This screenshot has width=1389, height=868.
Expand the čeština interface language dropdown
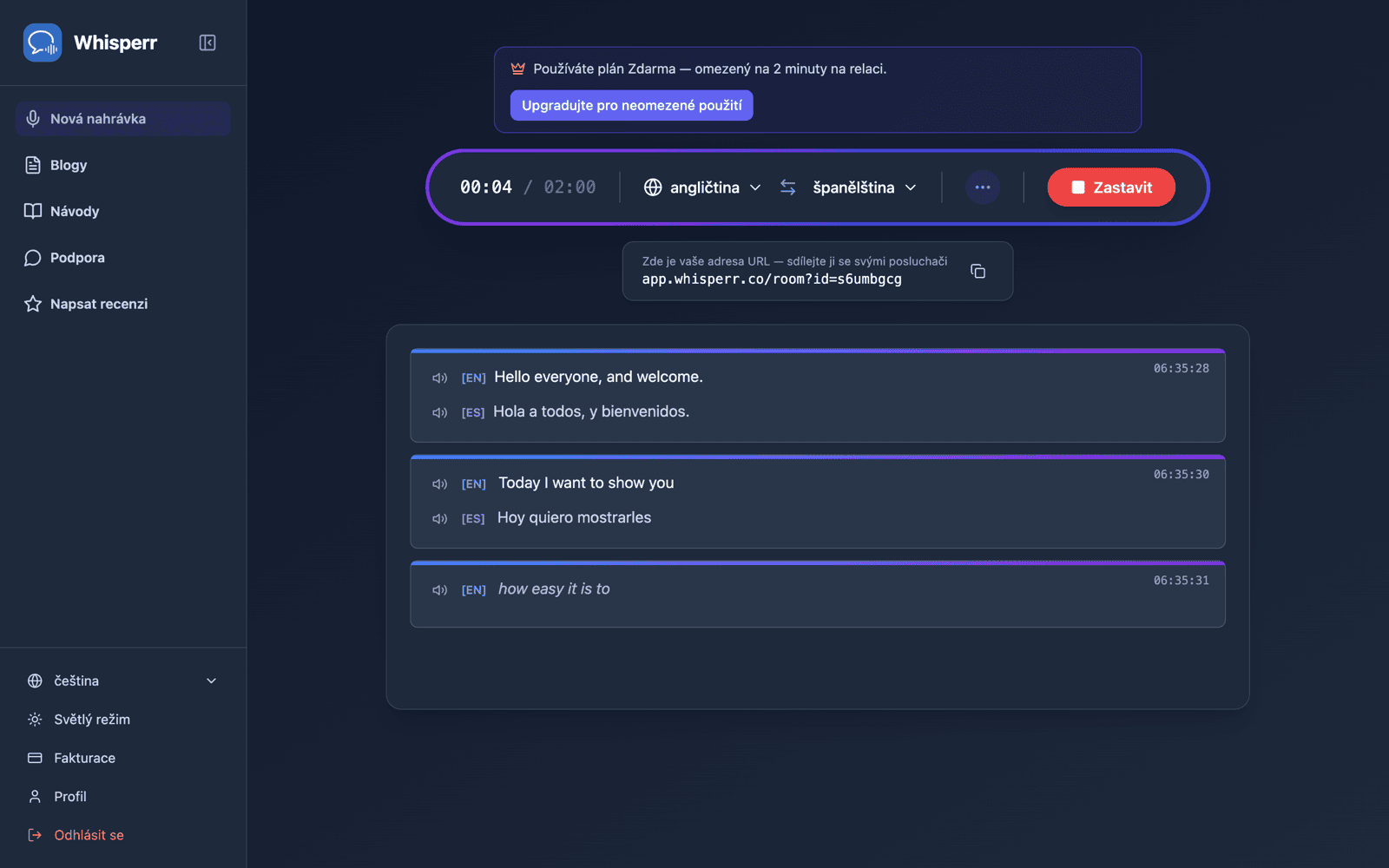122,681
